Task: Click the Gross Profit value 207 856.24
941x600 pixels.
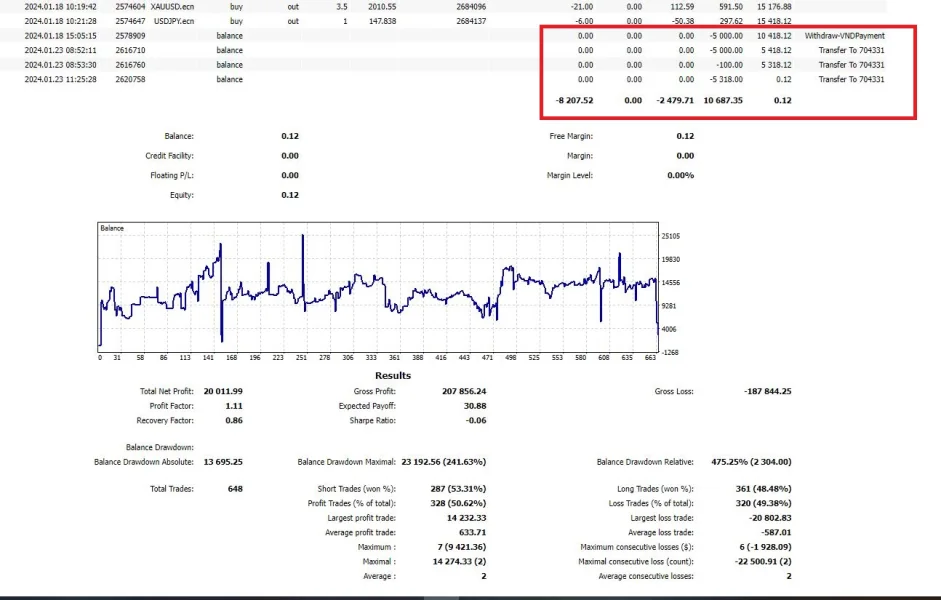Action: [x=462, y=391]
